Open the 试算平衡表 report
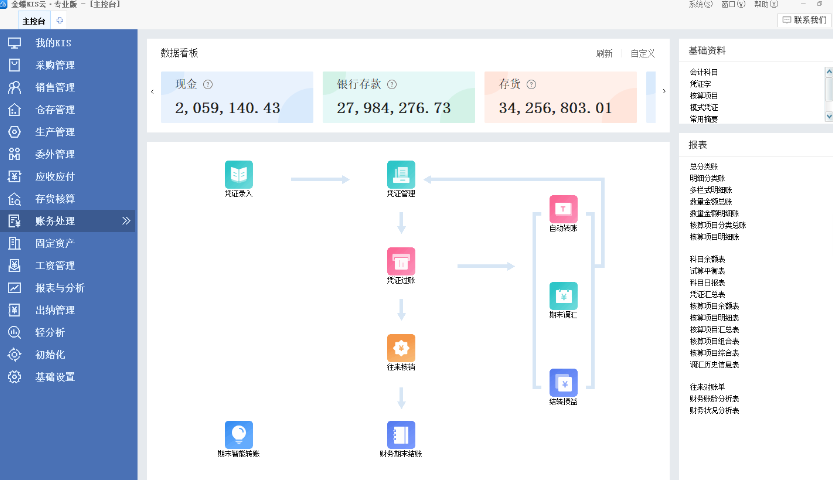 (x=707, y=271)
